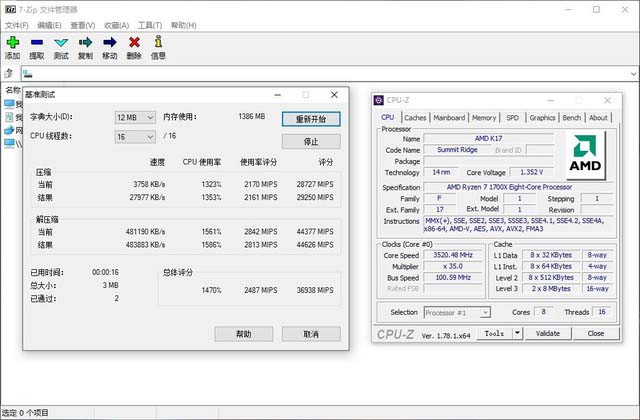The height and width of the screenshot is (420, 640).
Task: Click the green Add (添加) icon
Action: tap(12, 42)
